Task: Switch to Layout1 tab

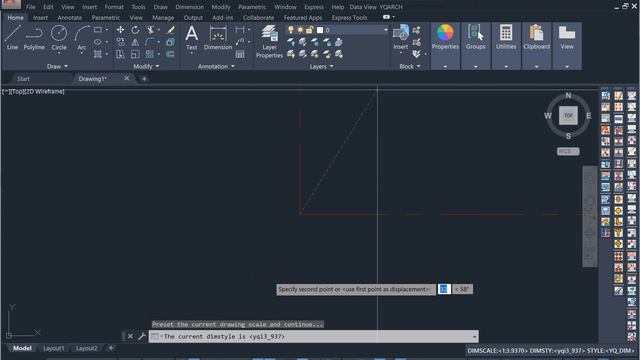Action: [53, 348]
